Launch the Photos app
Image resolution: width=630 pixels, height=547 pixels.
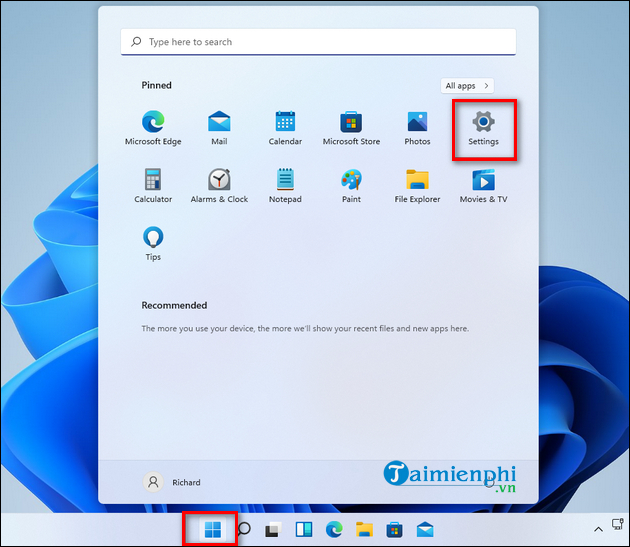[417, 123]
